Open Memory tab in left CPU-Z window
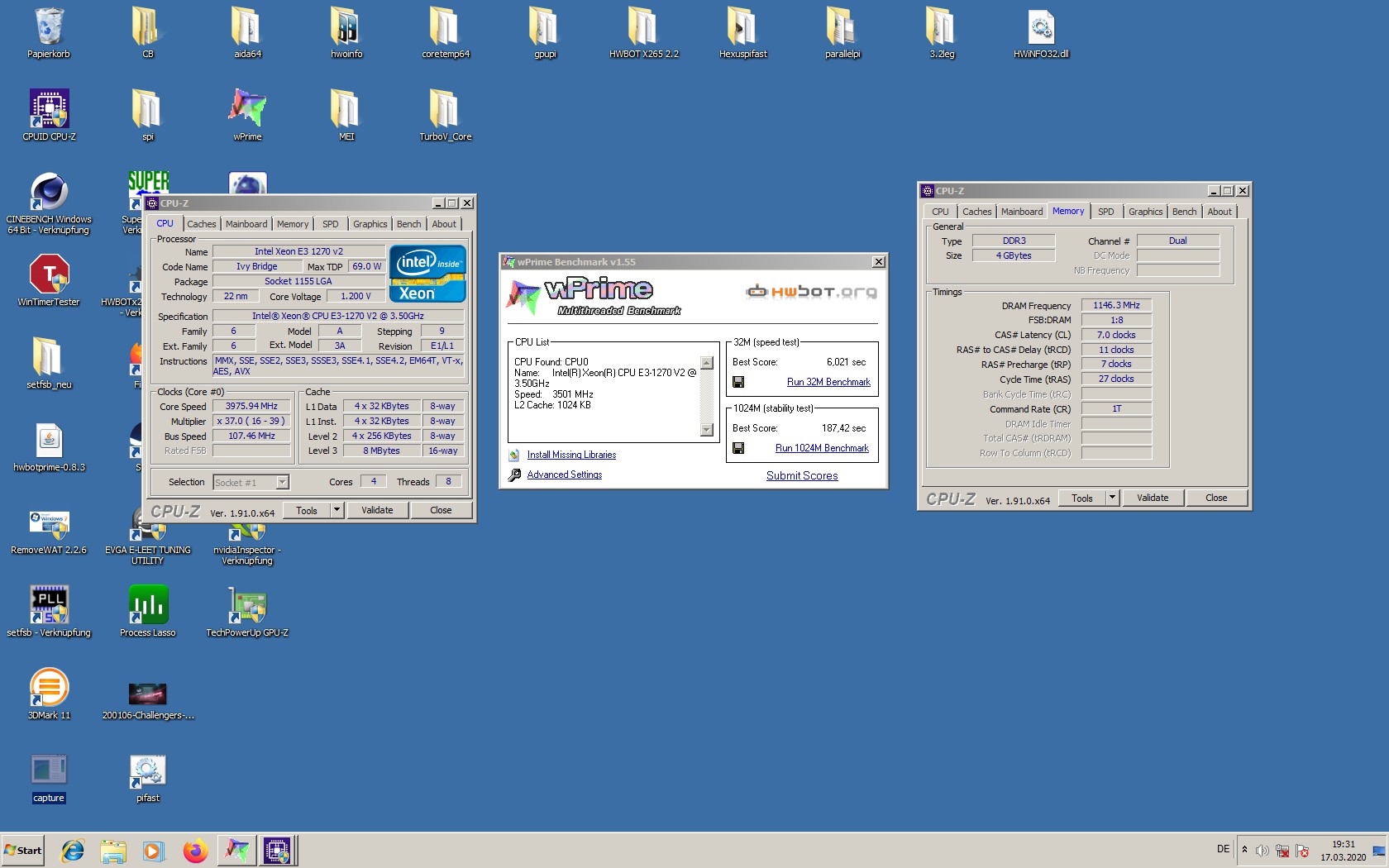 tap(293, 224)
